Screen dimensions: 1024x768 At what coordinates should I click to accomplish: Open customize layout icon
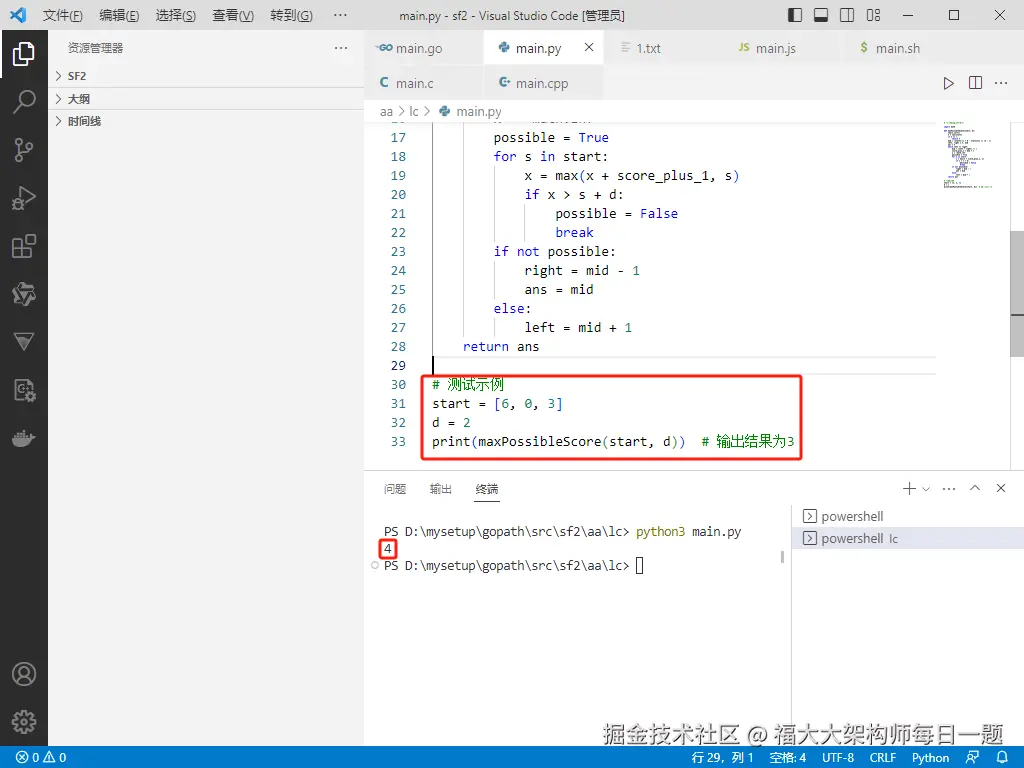coord(873,15)
